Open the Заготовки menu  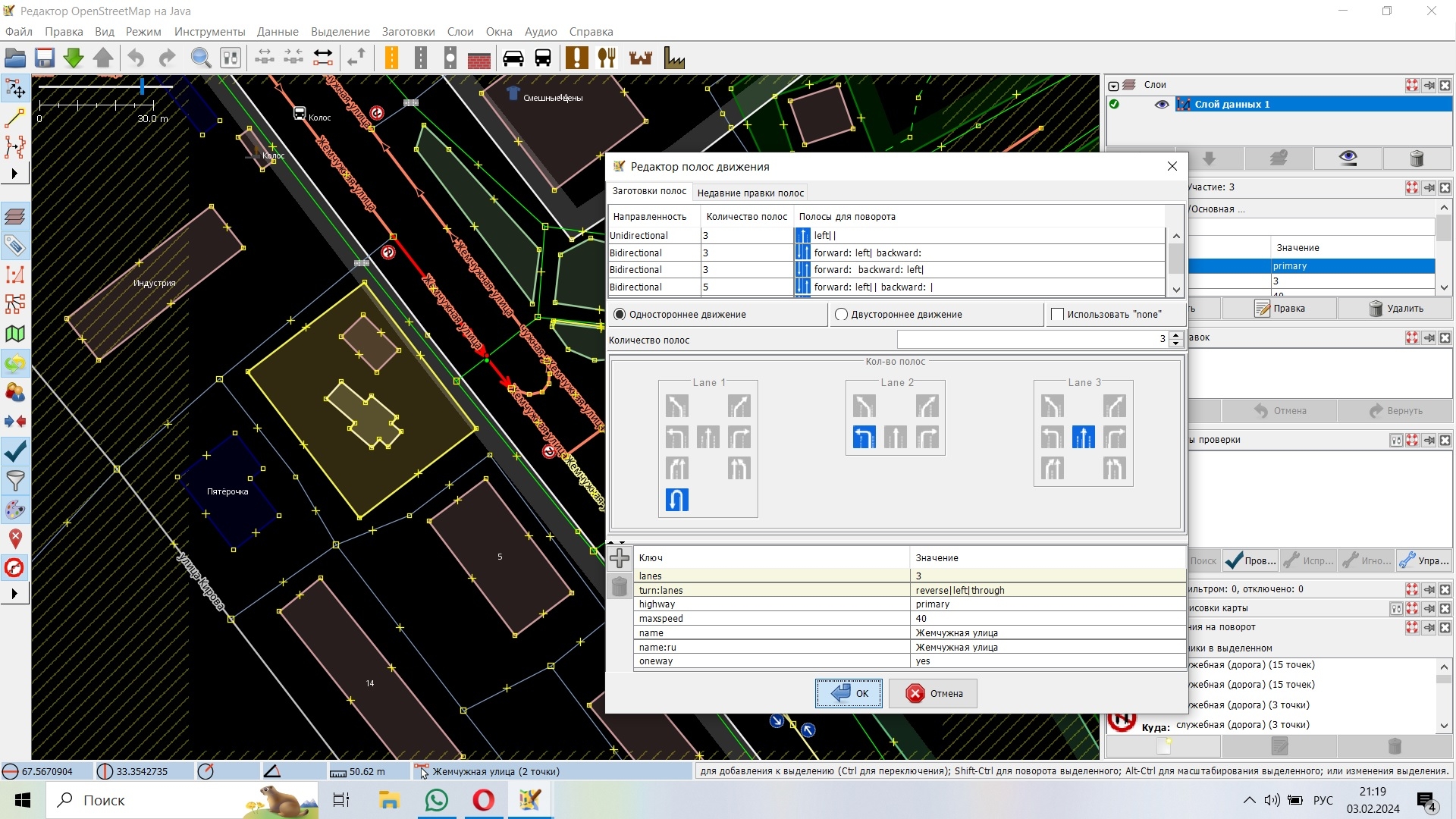(408, 32)
